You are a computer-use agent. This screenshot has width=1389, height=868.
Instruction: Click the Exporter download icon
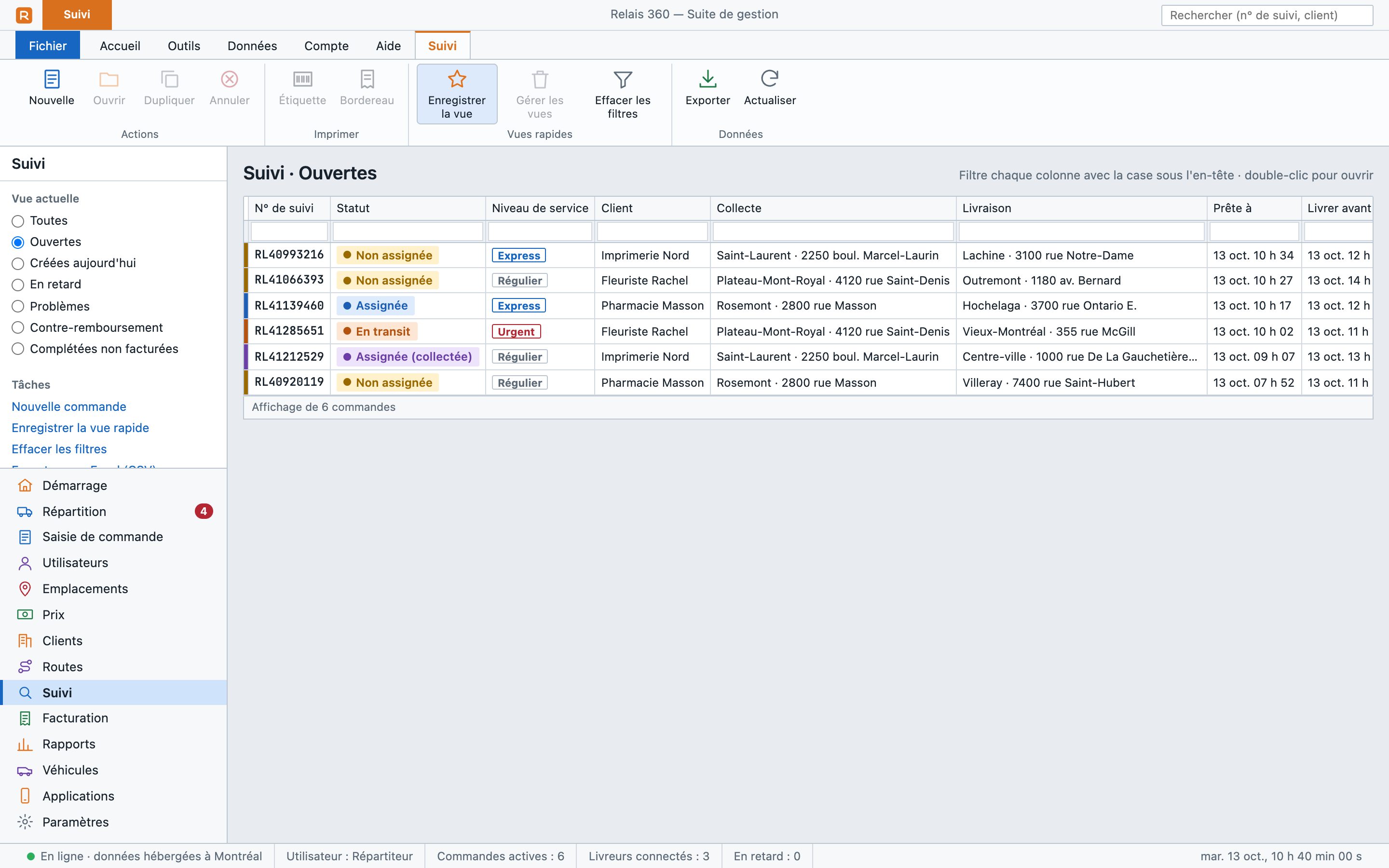click(708, 79)
